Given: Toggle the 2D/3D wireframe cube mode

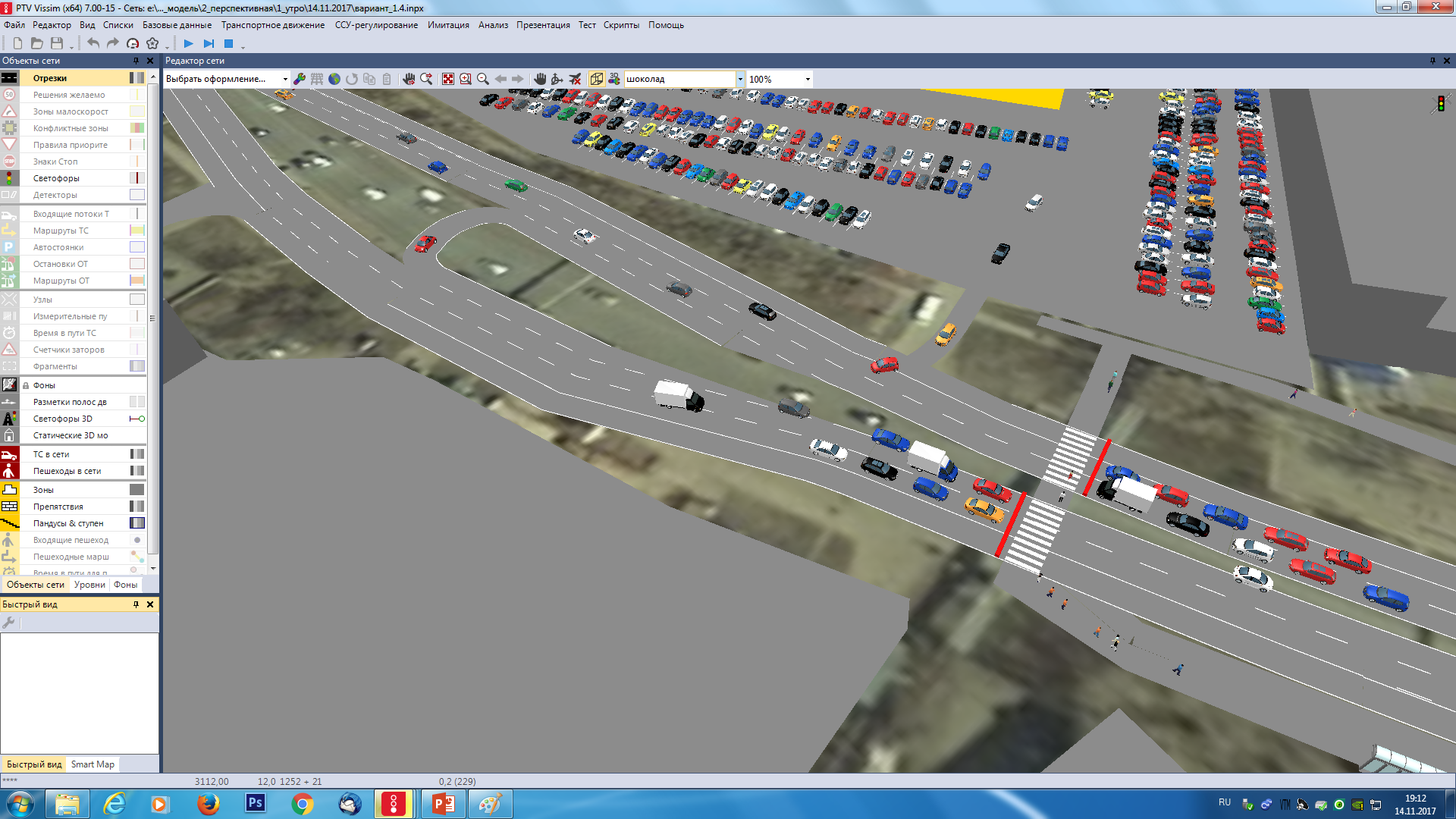Looking at the screenshot, I should pos(597,79).
